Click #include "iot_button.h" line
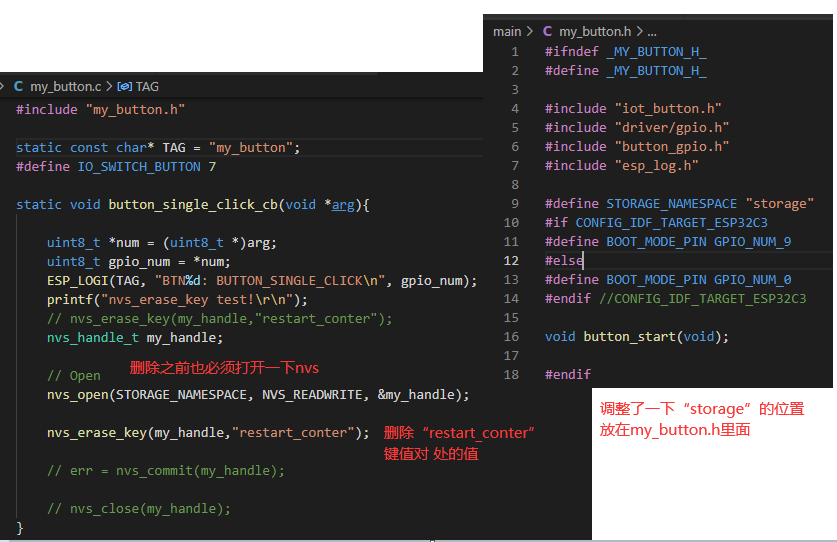Image resolution: width=837 pixels, height=542 pixels. [633, 108]
